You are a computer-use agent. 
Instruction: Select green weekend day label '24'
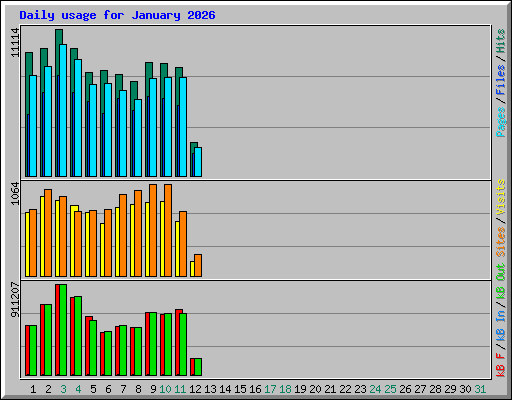tap(375, 389)
